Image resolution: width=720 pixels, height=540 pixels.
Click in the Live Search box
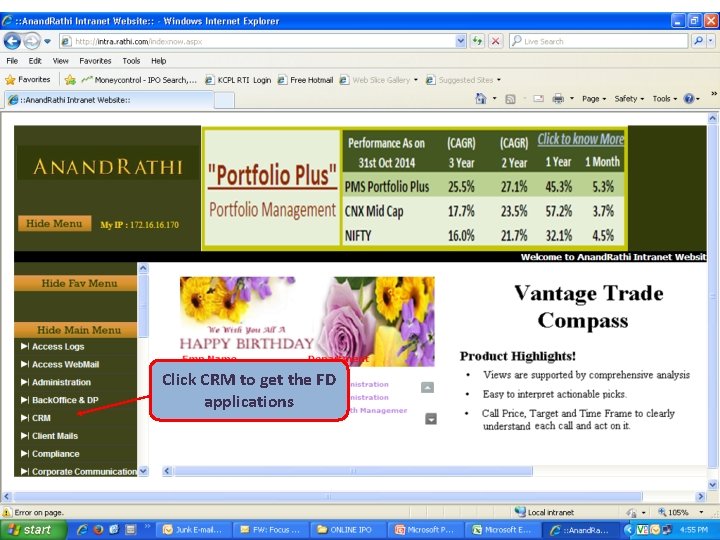pos(598,41)
